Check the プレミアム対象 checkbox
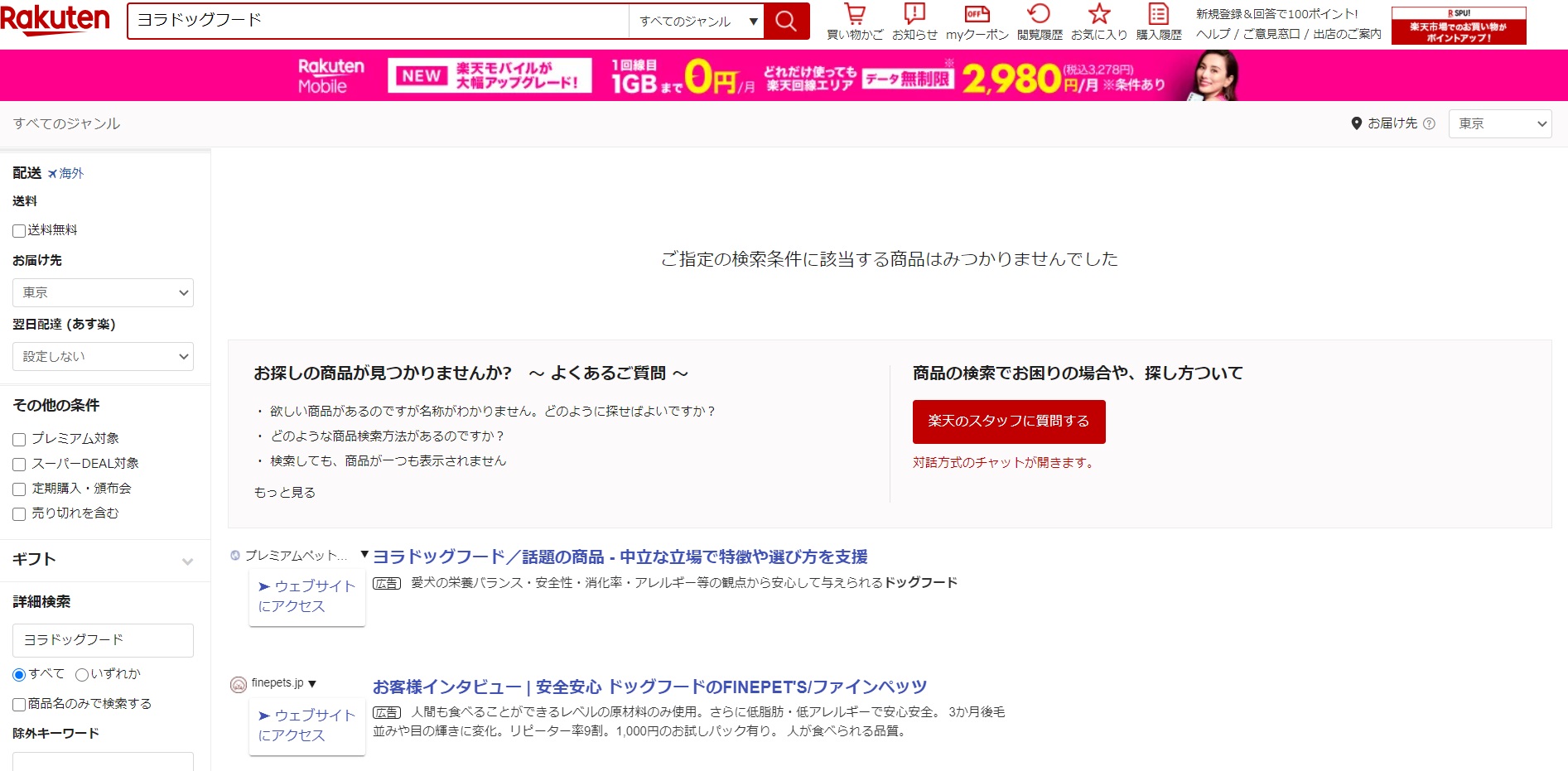 click(x=19, y=440)
